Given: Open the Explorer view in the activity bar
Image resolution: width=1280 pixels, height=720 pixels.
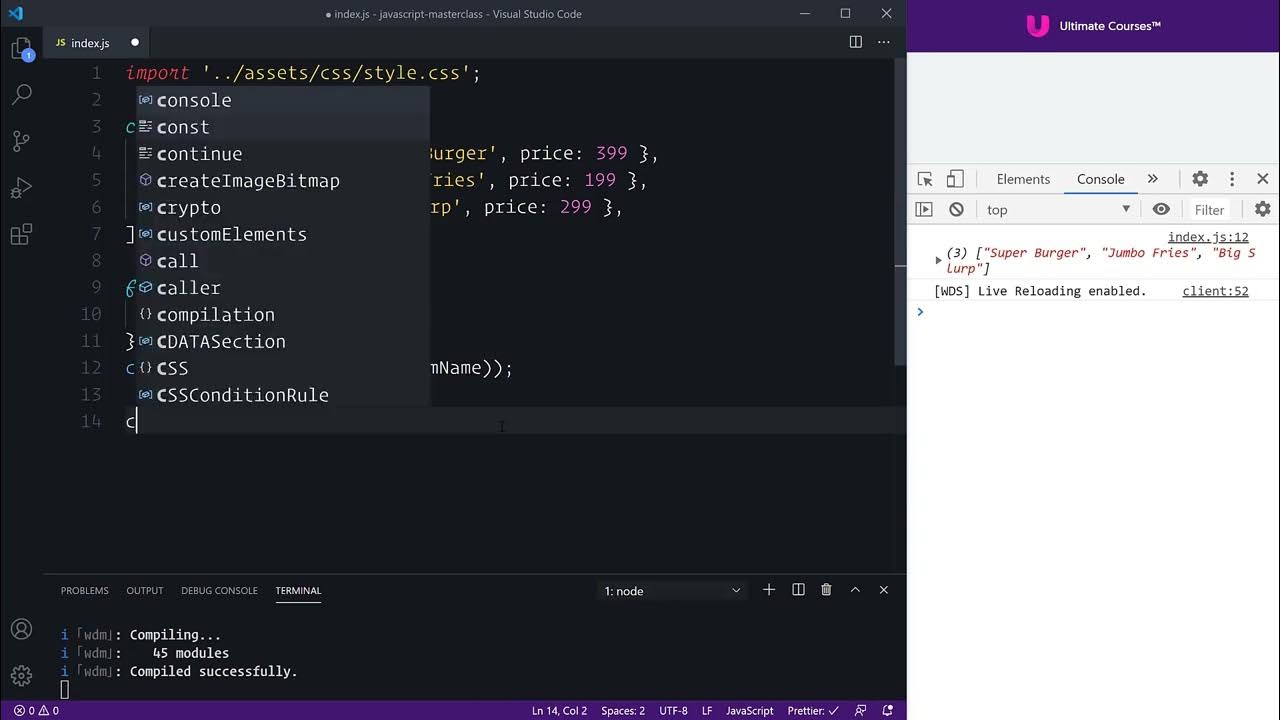Looking at the screenshot, I should [x=21, y=48].
